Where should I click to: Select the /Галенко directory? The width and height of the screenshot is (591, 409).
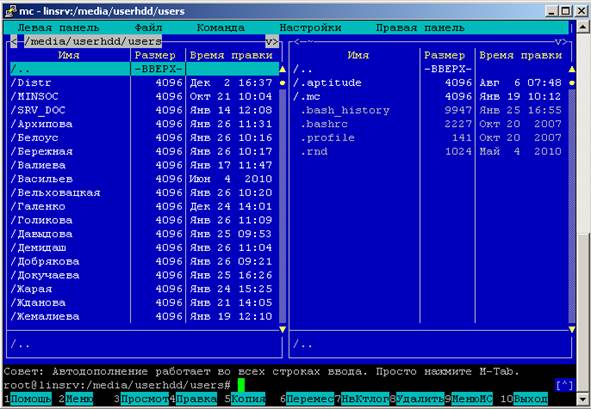144,207
